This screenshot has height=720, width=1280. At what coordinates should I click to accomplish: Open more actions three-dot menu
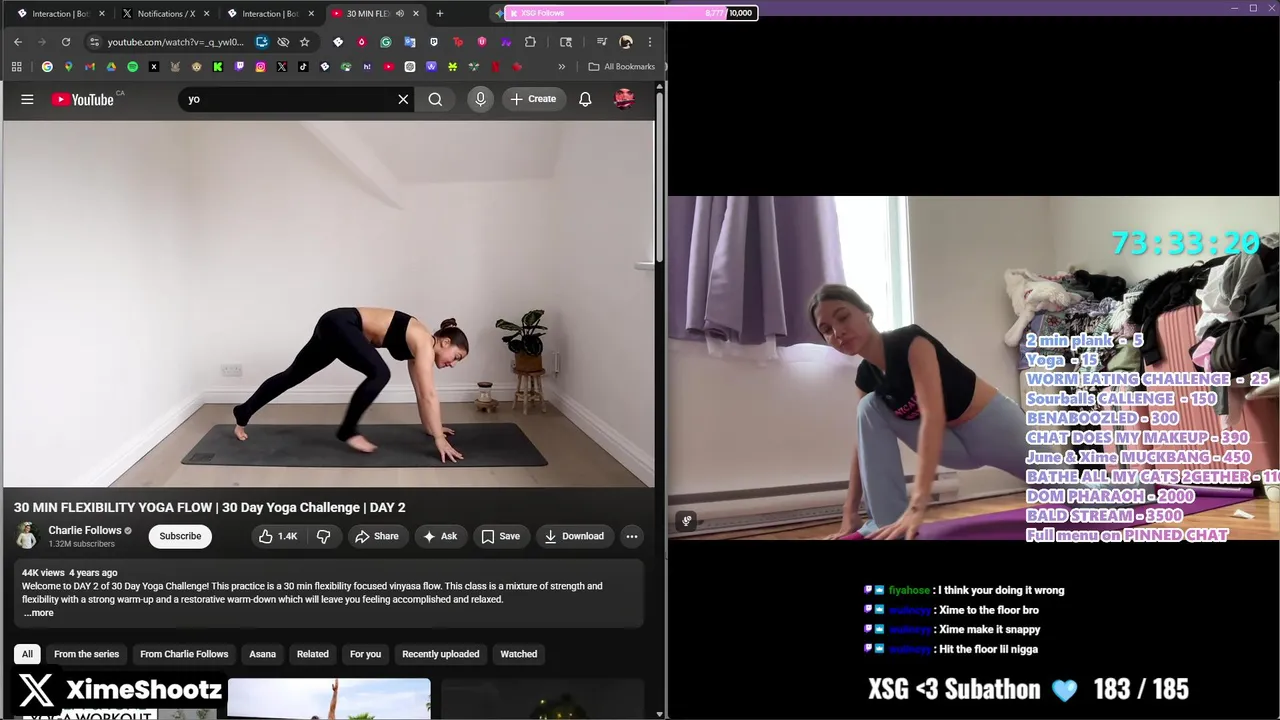(631, 536)
